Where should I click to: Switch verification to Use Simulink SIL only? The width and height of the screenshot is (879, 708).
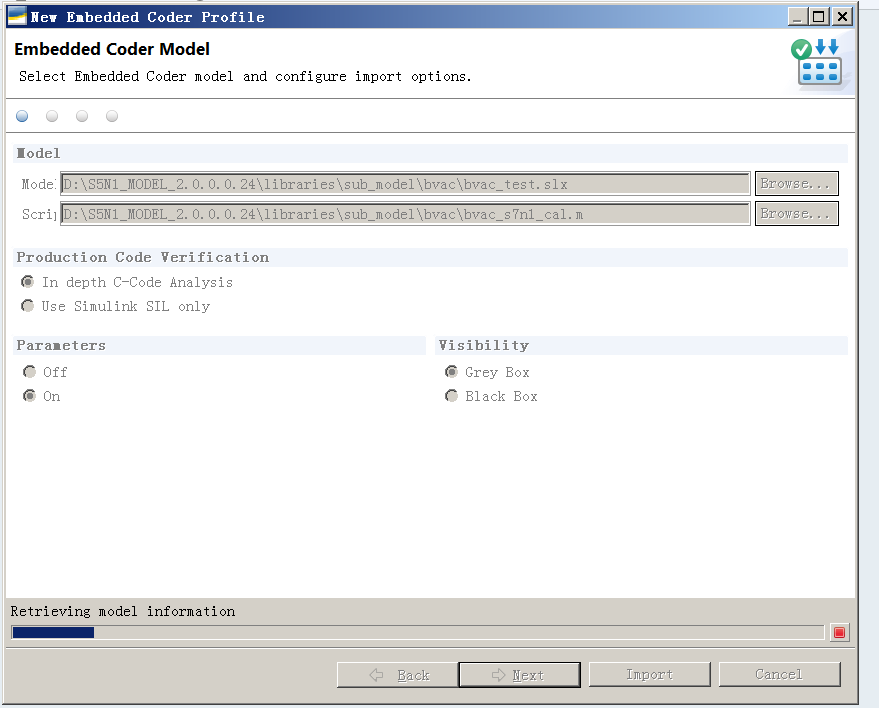28,305
